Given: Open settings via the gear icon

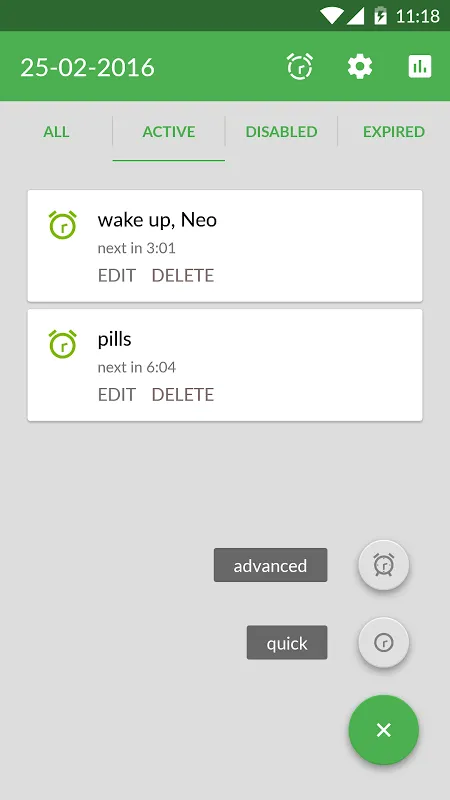Looking at the screenshot, I should 360,67.
